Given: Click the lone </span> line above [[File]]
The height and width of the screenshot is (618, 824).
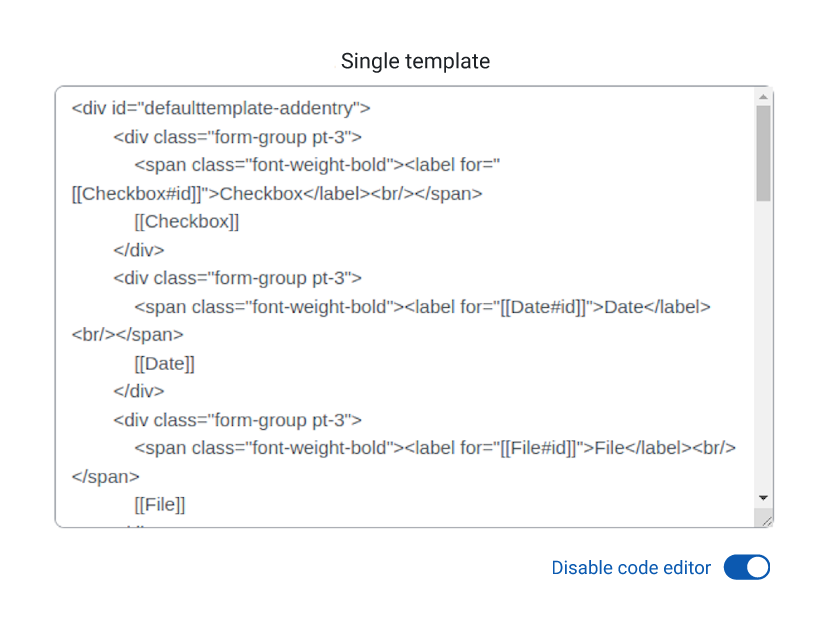Looking at the screenshot, I should pyautogui.click(x=105, y=477).
